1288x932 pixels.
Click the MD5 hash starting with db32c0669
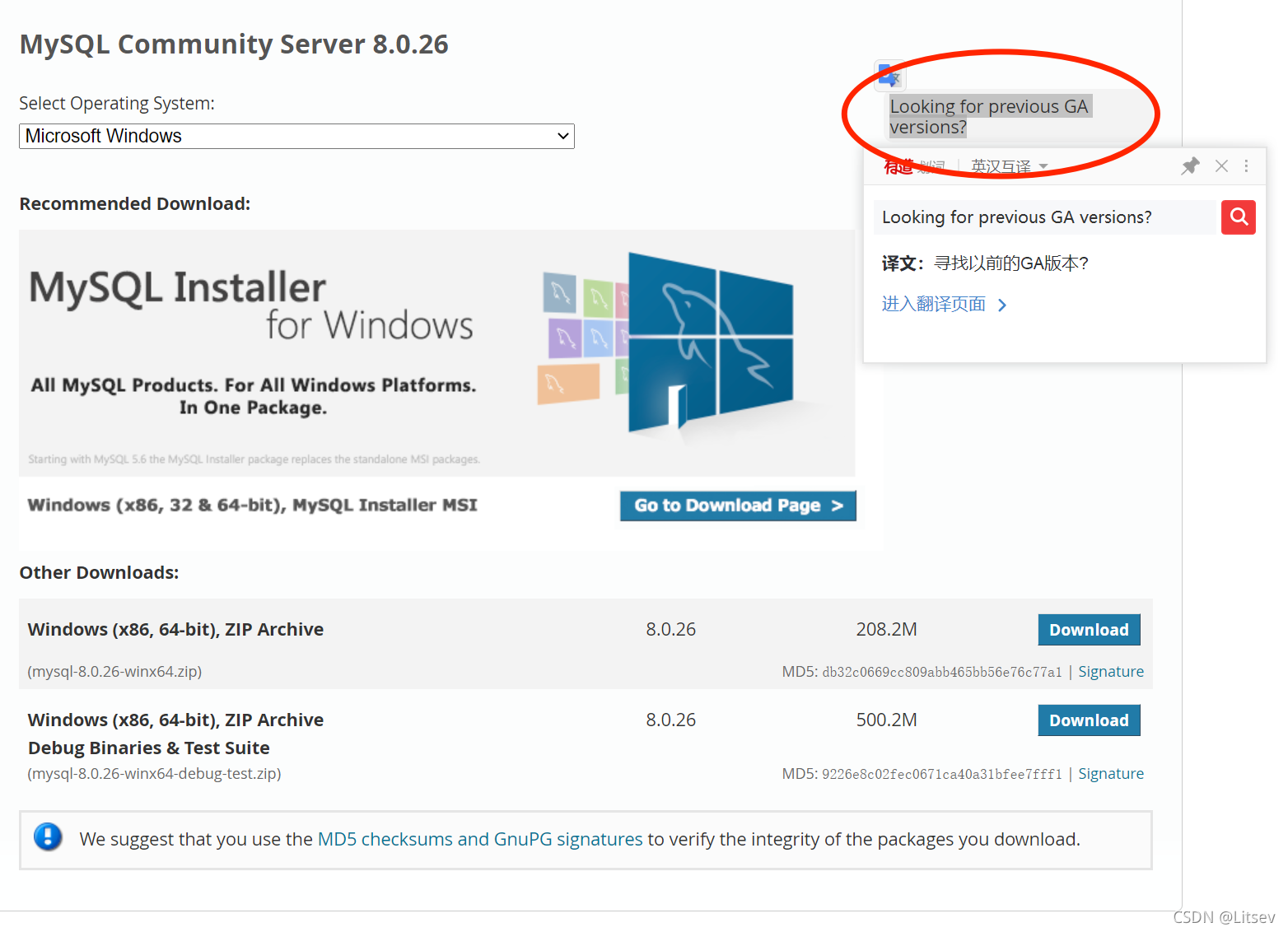pyautogui.click(x=942, y=672)
